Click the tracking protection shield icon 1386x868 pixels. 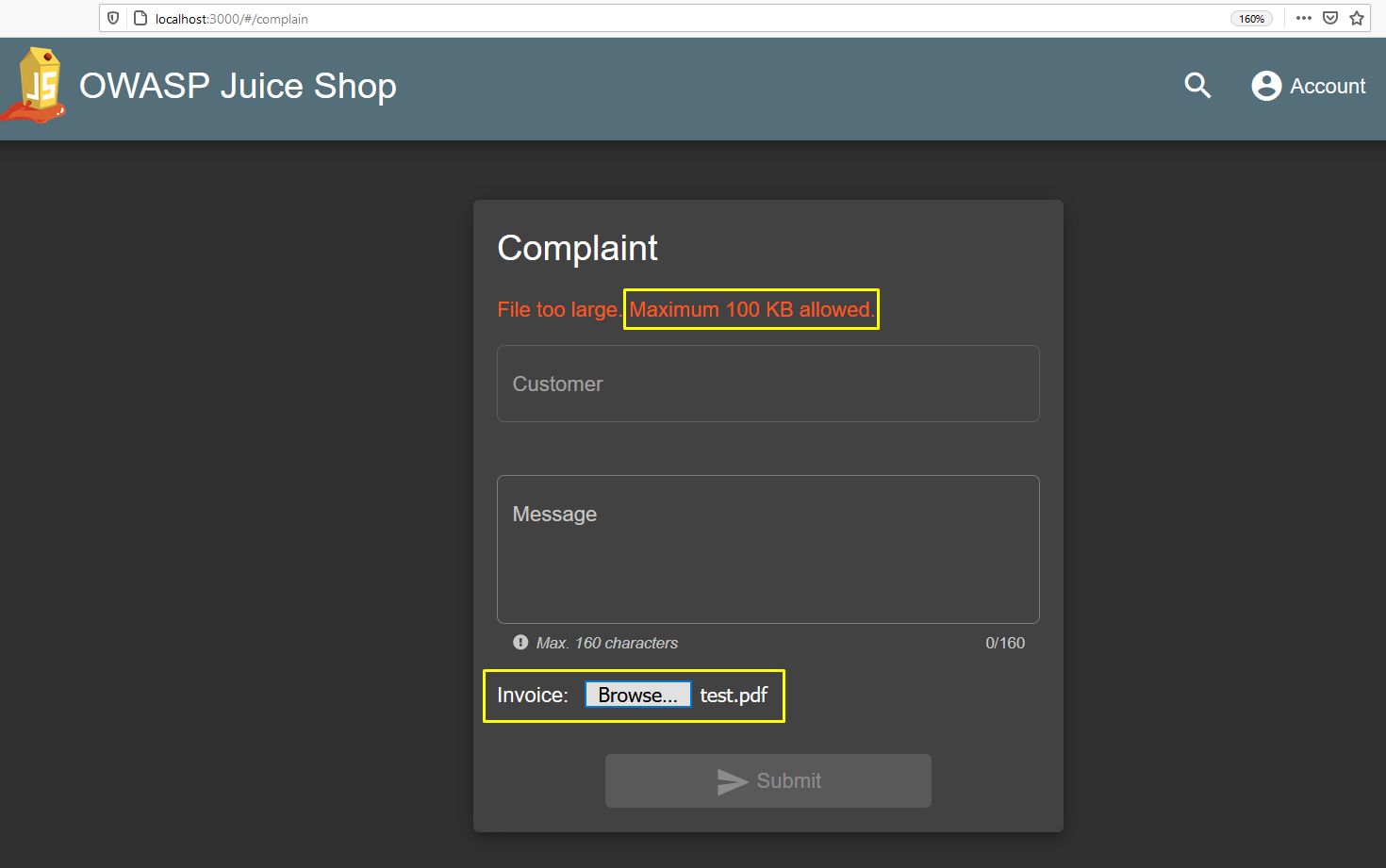tap(112, 18)
